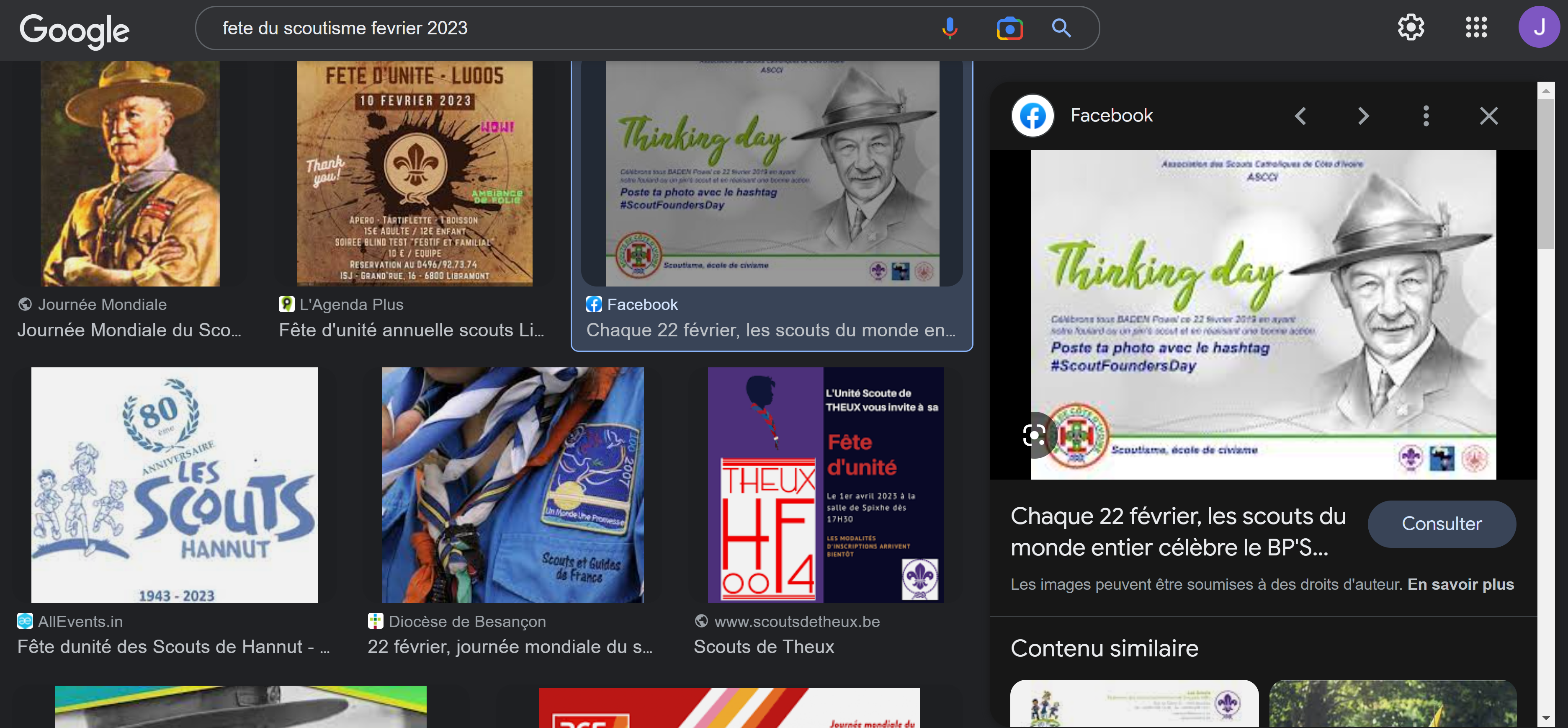Open Quick Settings gear icon
This screenshot has height=728, width=1568.
[x=1410, y=27]
